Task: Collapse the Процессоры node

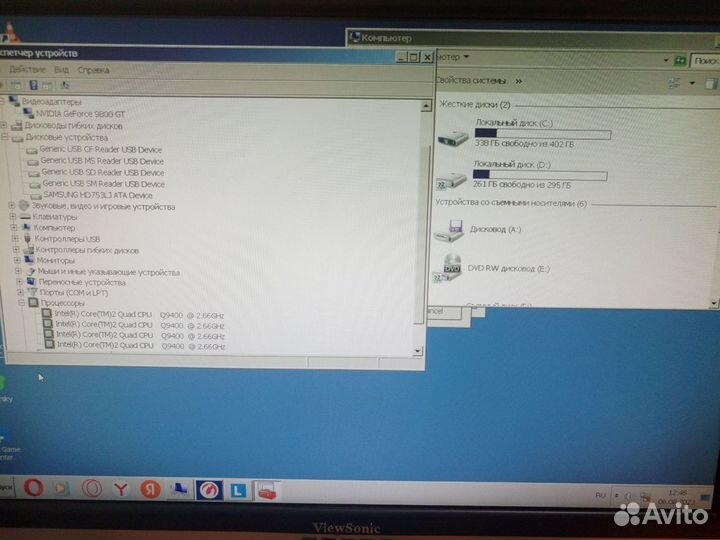Action: (x=22, y=303)
